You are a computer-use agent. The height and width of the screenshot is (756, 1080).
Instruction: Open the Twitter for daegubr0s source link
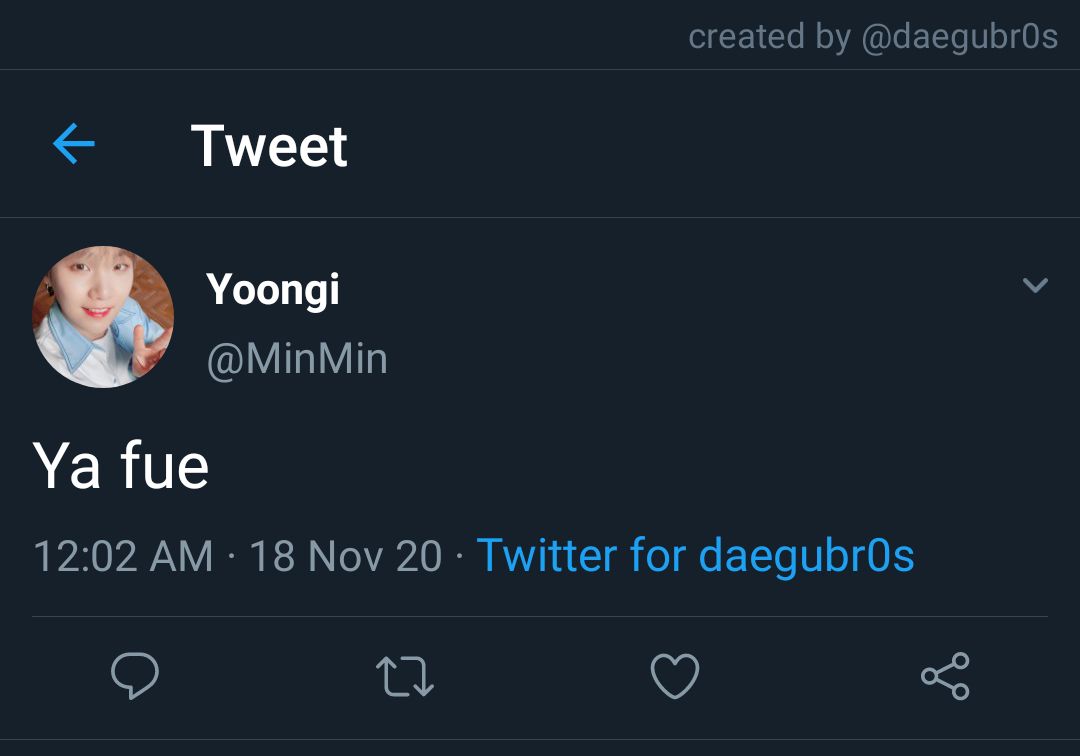point(696,556)
